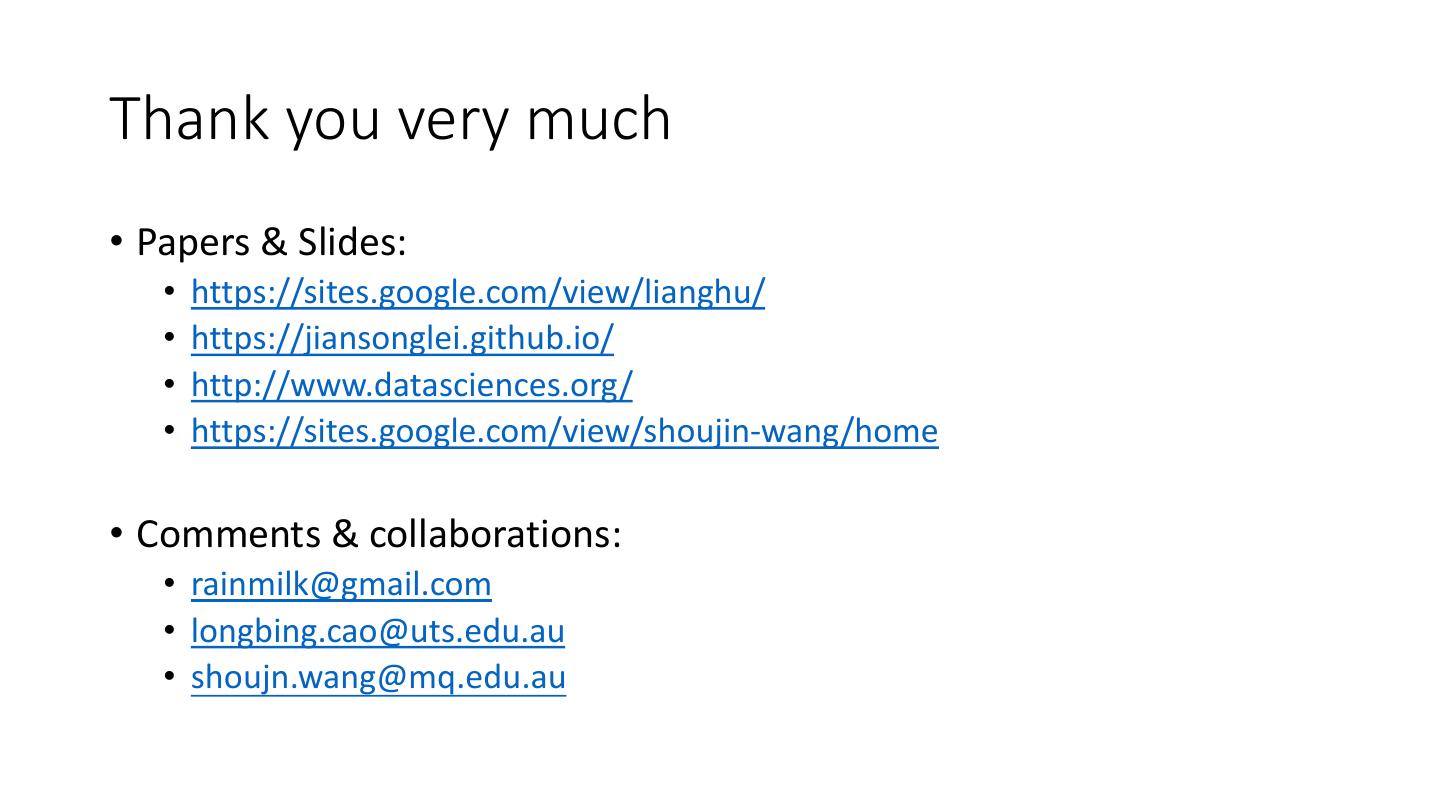Viewport: 1440px width, 810px height.
Task: Open the shoujin-wang Google Sites home link
Action: tap(564, 431)
